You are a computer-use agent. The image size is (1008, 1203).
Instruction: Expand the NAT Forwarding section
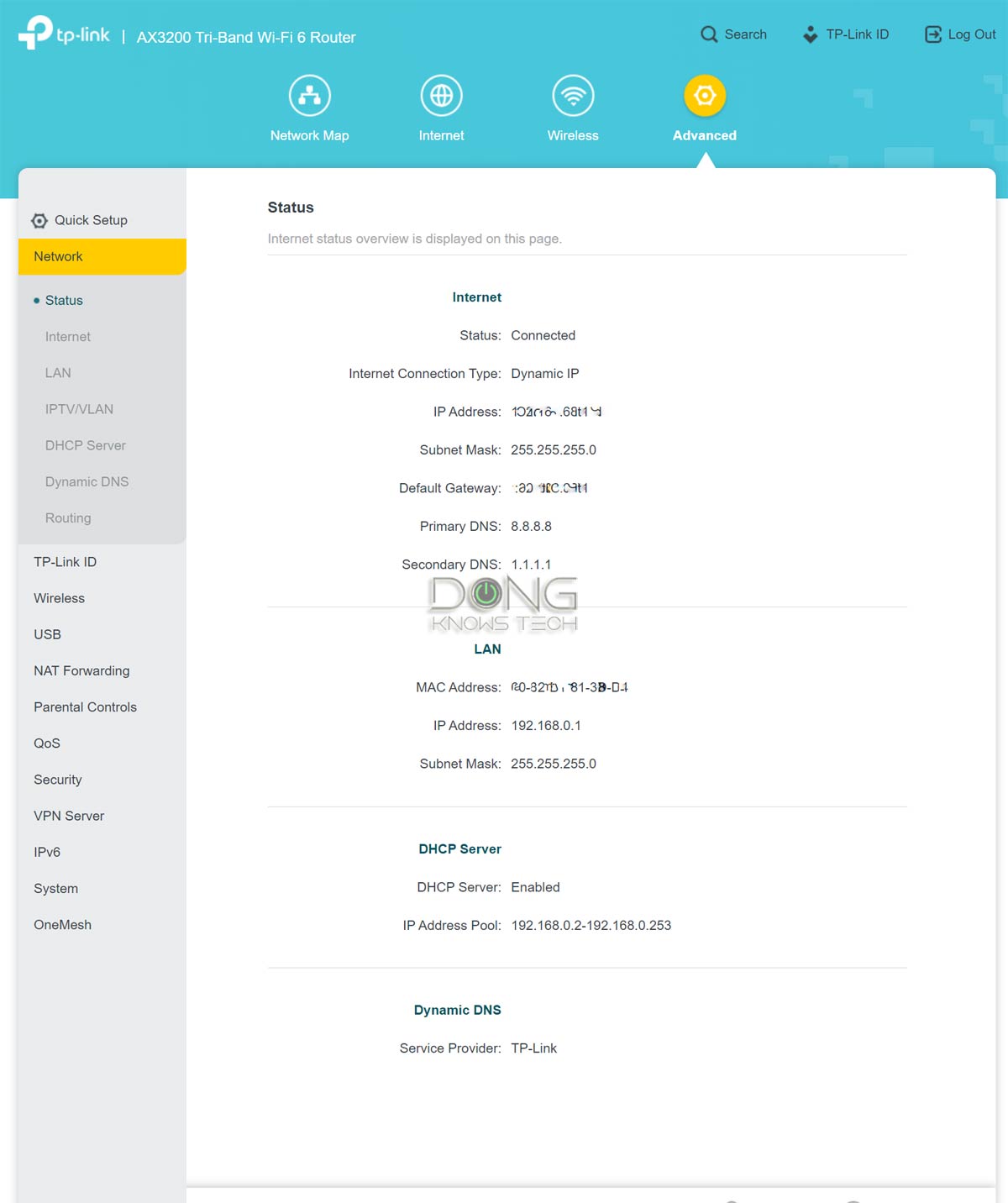tap(81, 671)
